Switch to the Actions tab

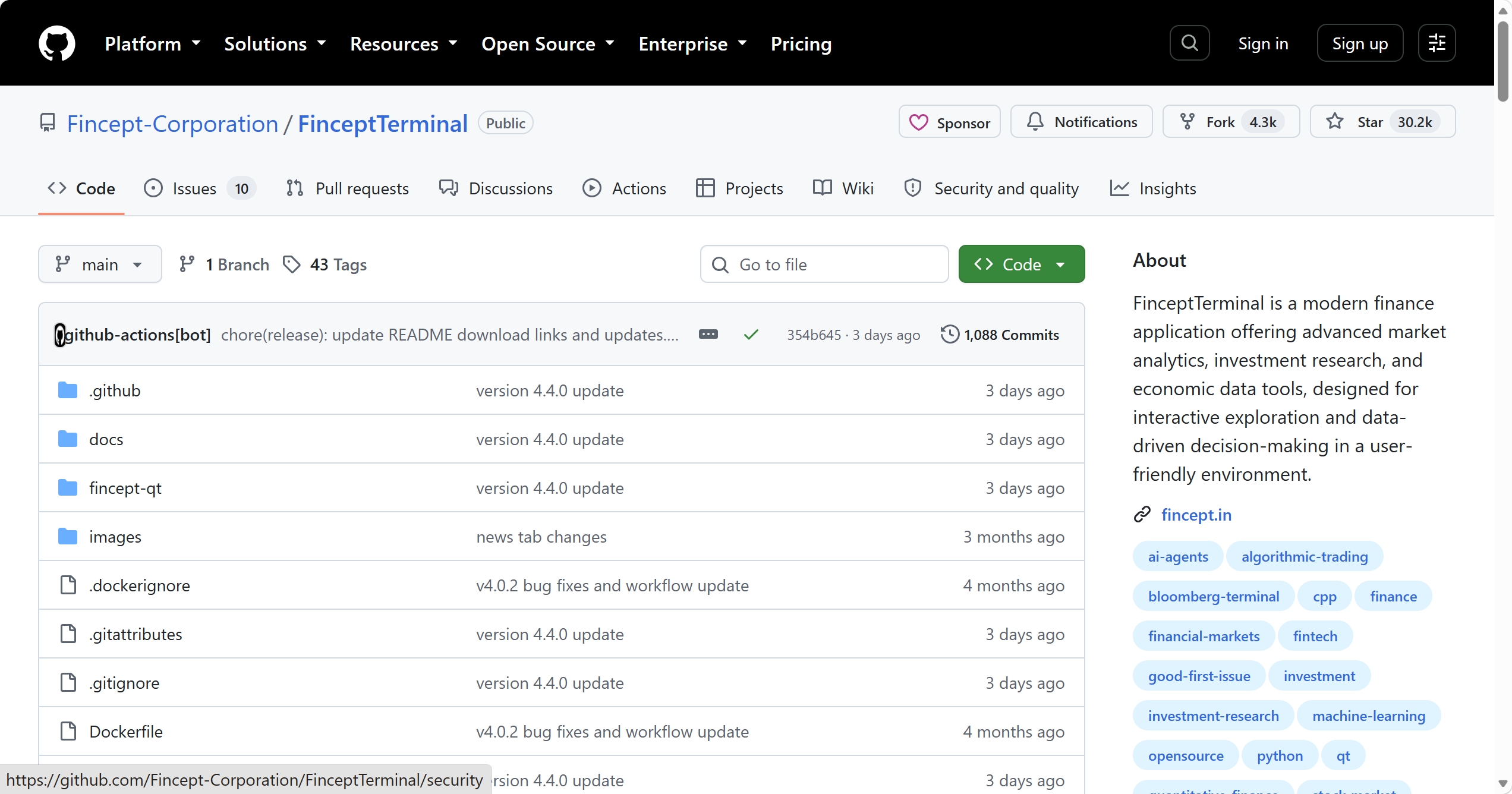[624, 188]
